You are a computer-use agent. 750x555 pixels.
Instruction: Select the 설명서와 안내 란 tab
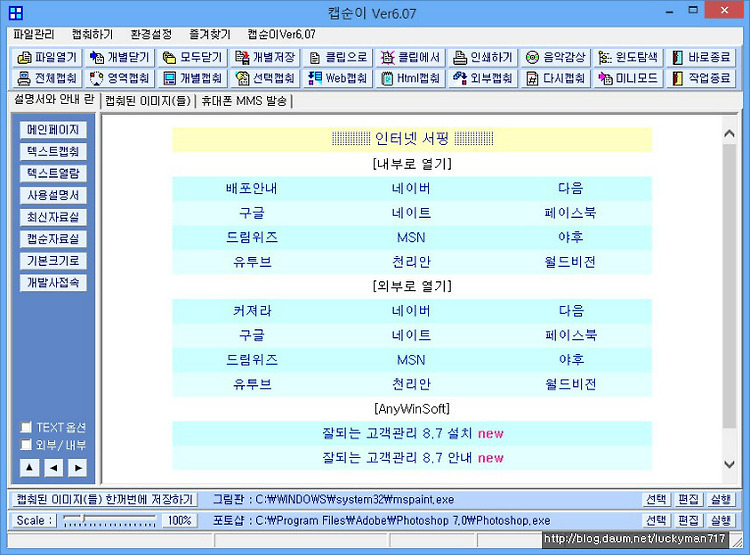[x=54, y=100]
